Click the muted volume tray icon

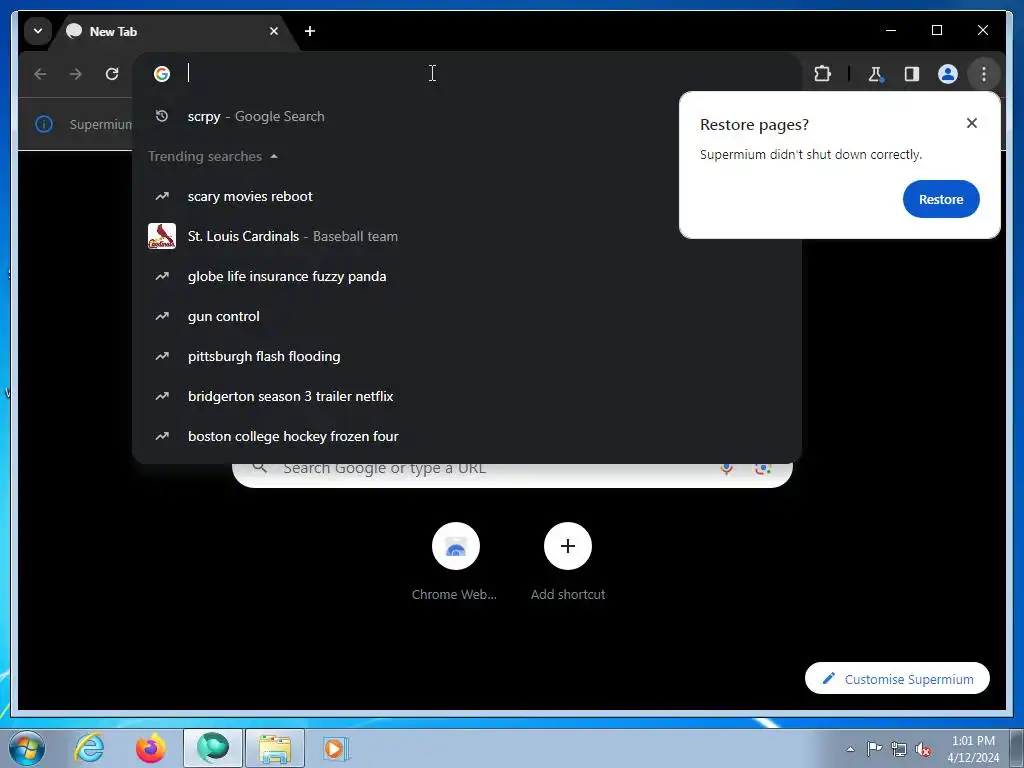pyautogui.click(x=923, y=749)
